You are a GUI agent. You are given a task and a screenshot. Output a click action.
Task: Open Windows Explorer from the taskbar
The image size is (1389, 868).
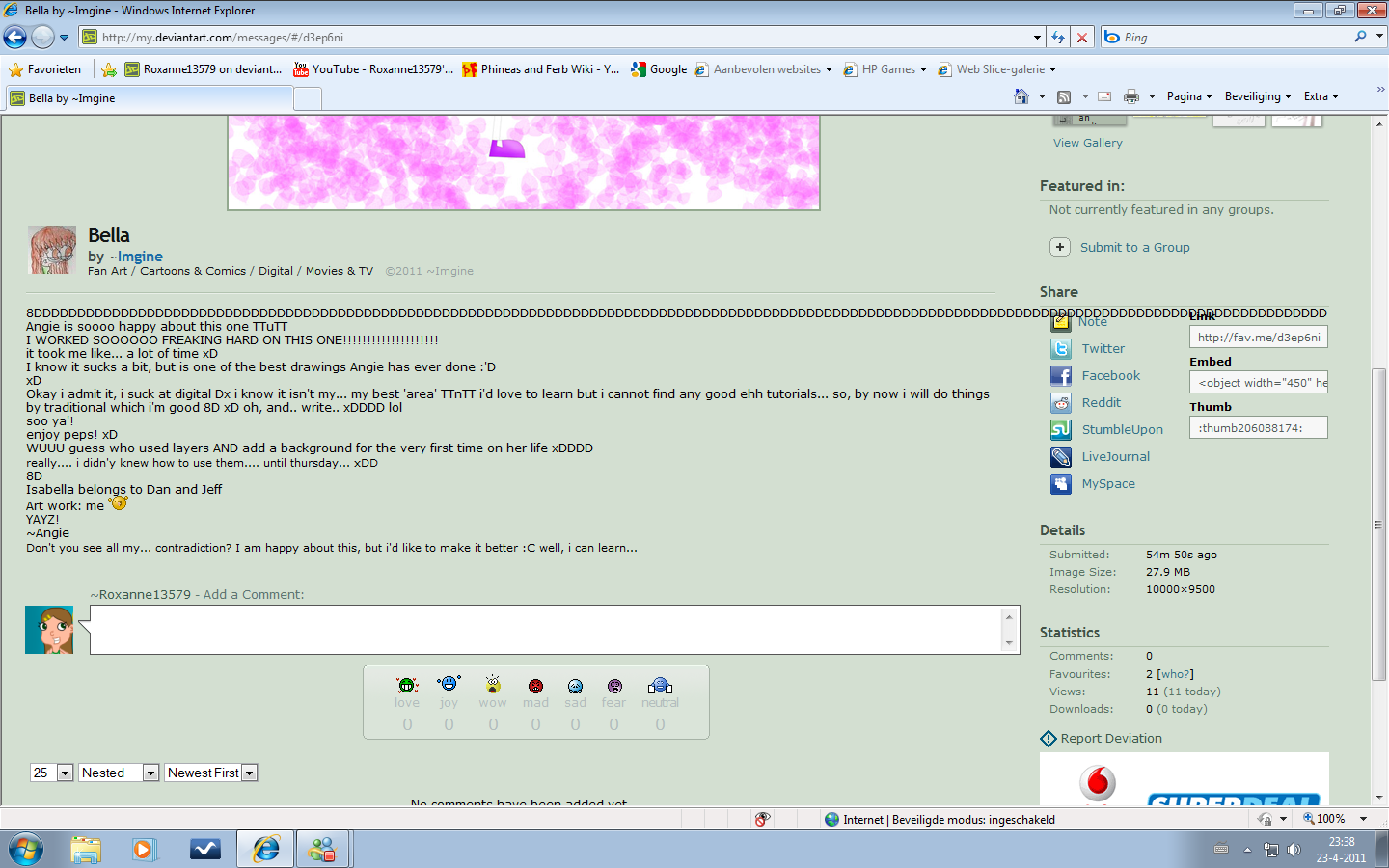[86, 850]
